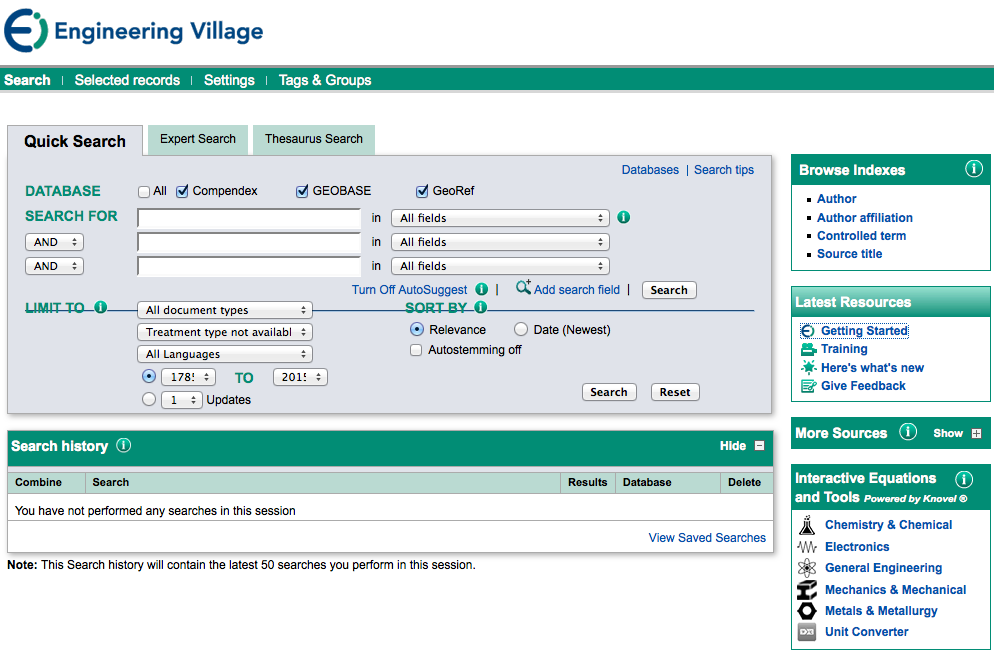
Task: Open Settings in top navigation
Action: [x=229, y=81]
